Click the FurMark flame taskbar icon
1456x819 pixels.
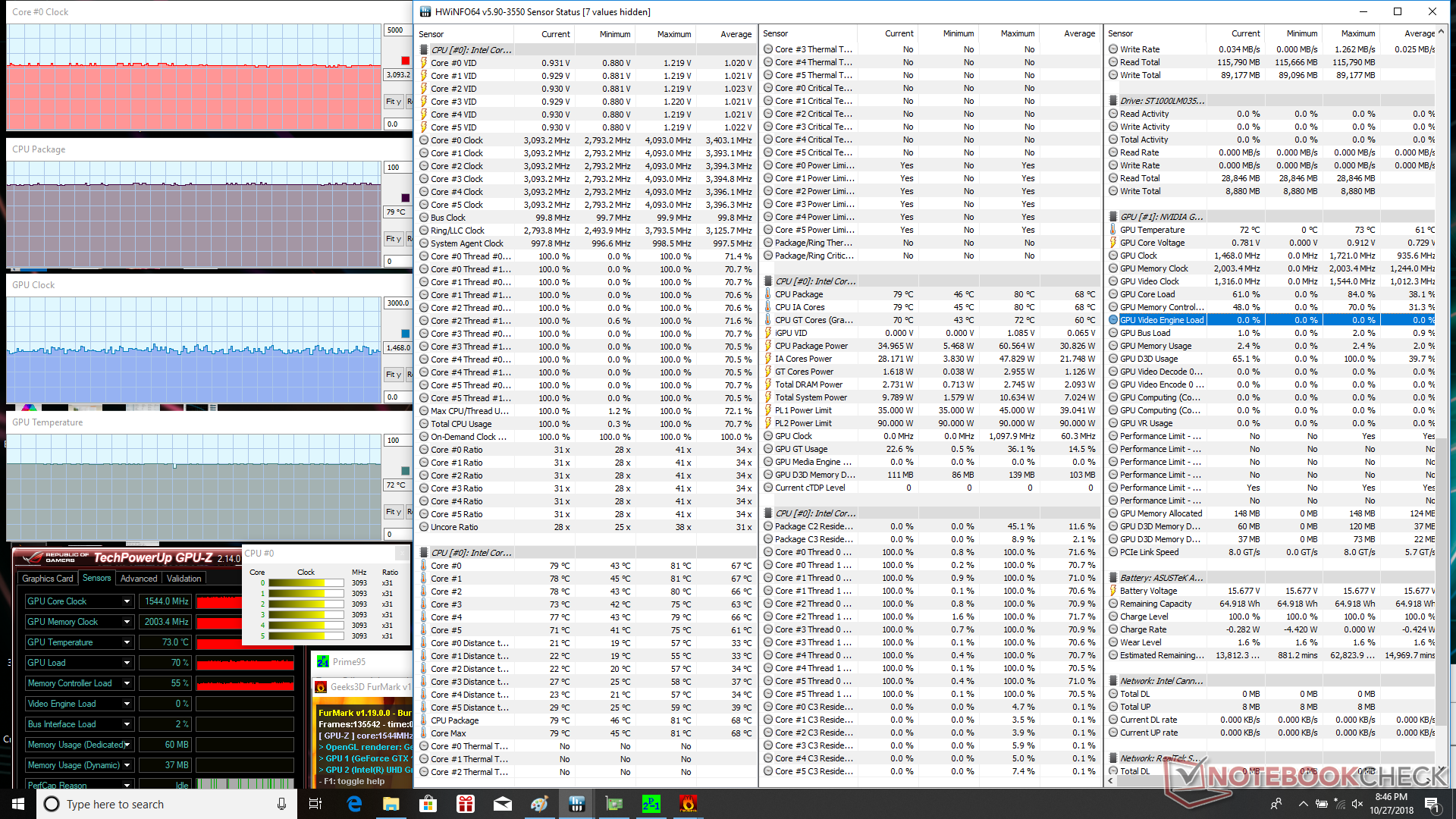(x=688, y=804)
